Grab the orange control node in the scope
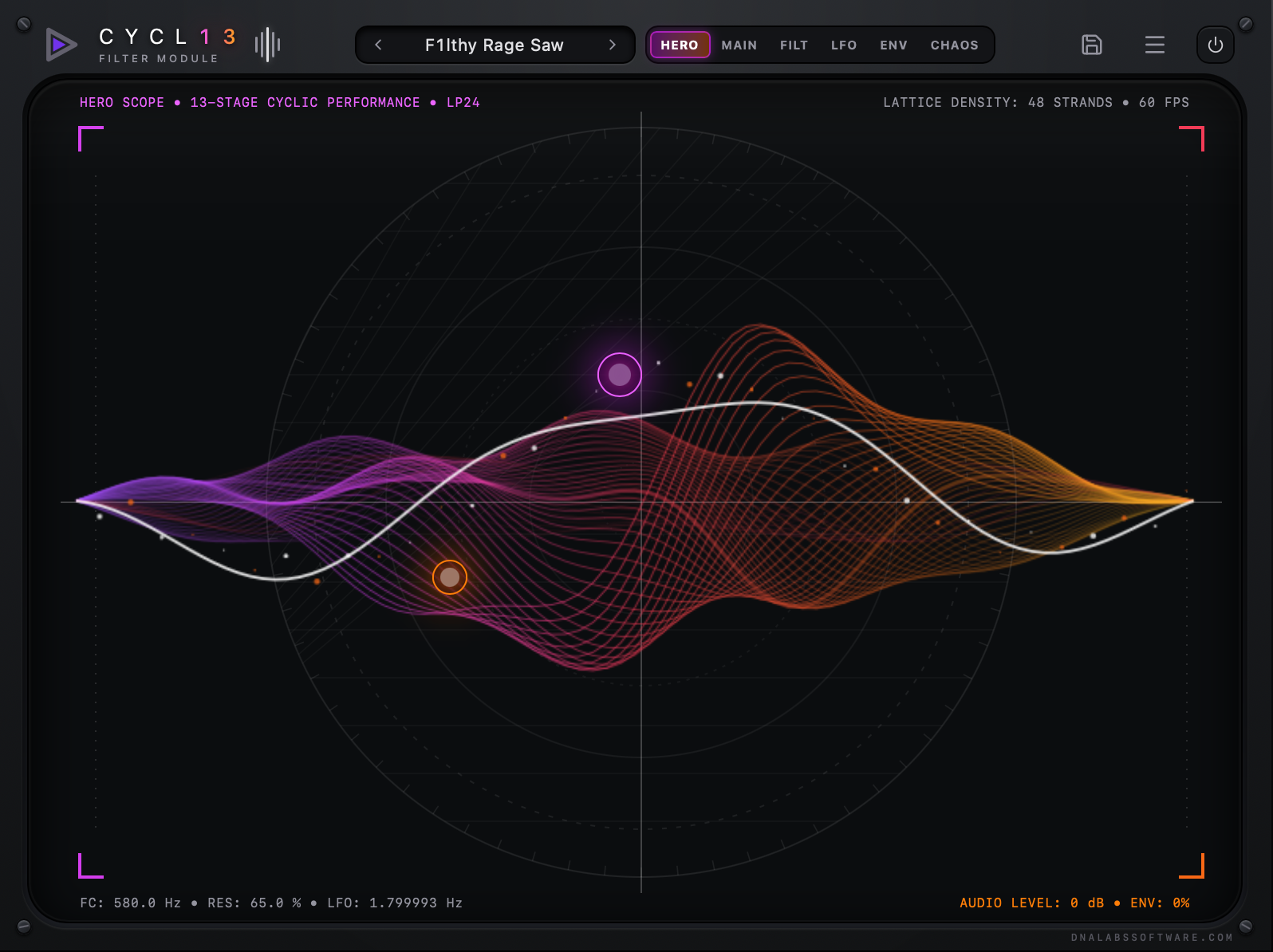The height and width of the screenshot is (952, 1273). point(450,576)
